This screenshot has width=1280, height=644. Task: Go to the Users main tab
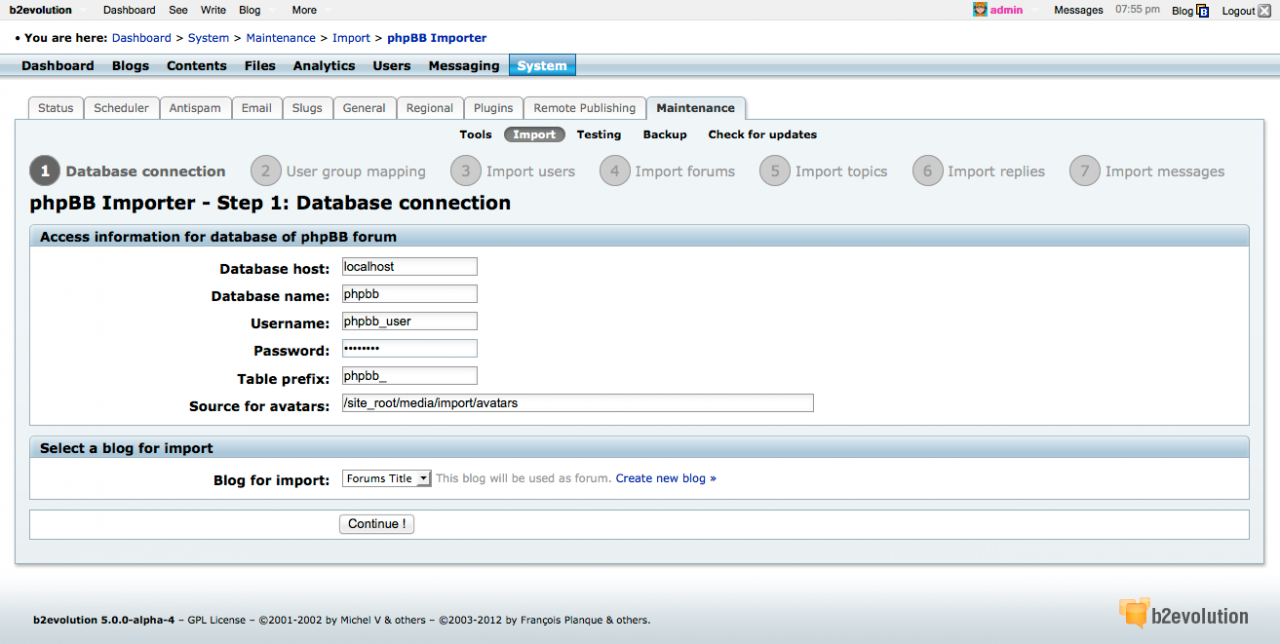click(392, 66)
